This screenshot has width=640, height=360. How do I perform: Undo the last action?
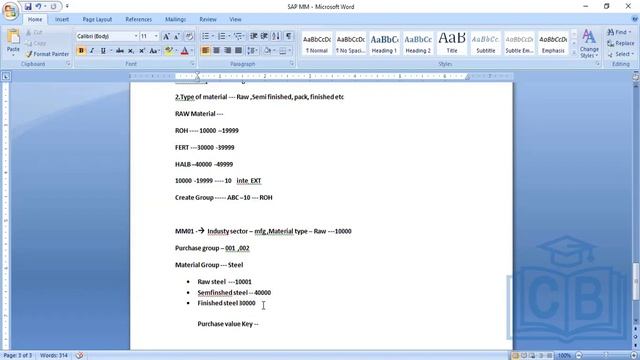[x=38, y=7]
